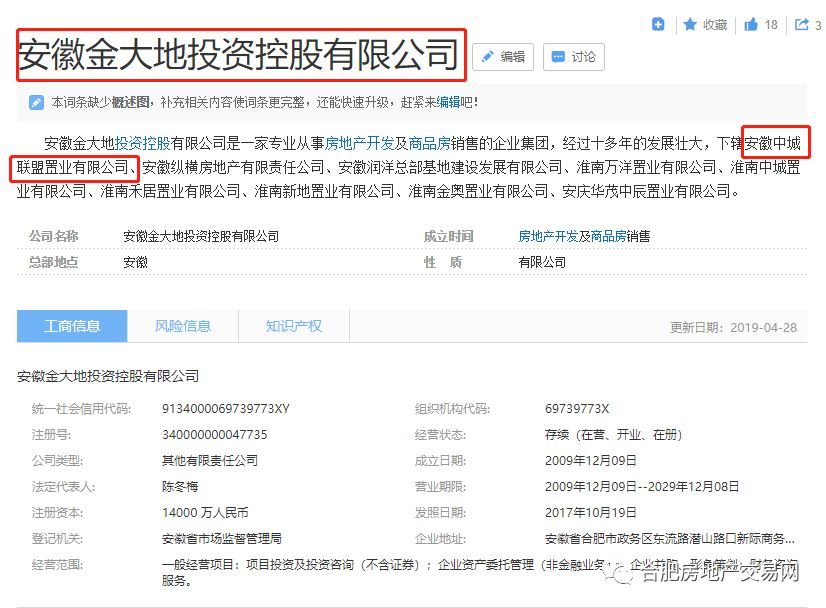The width and height of the screenshot is (826, 608).
Task: Click the 编辑 edit button
Action: coord(503,57)
